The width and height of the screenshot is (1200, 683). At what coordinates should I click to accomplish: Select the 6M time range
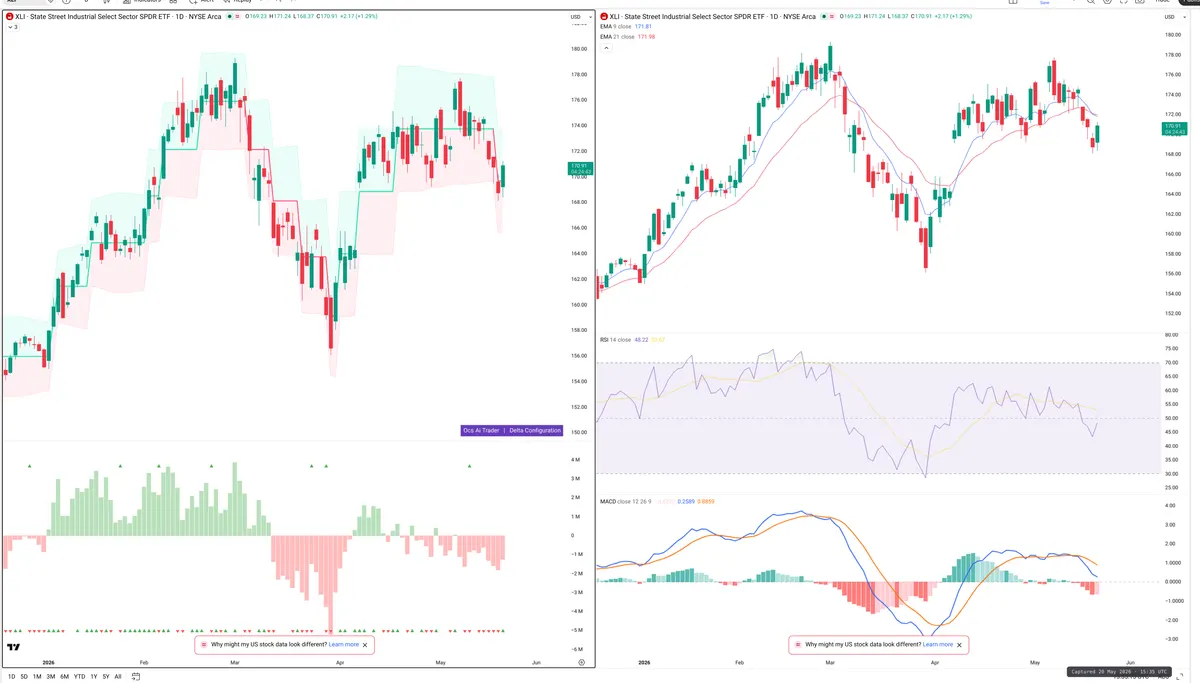(64, 677)
